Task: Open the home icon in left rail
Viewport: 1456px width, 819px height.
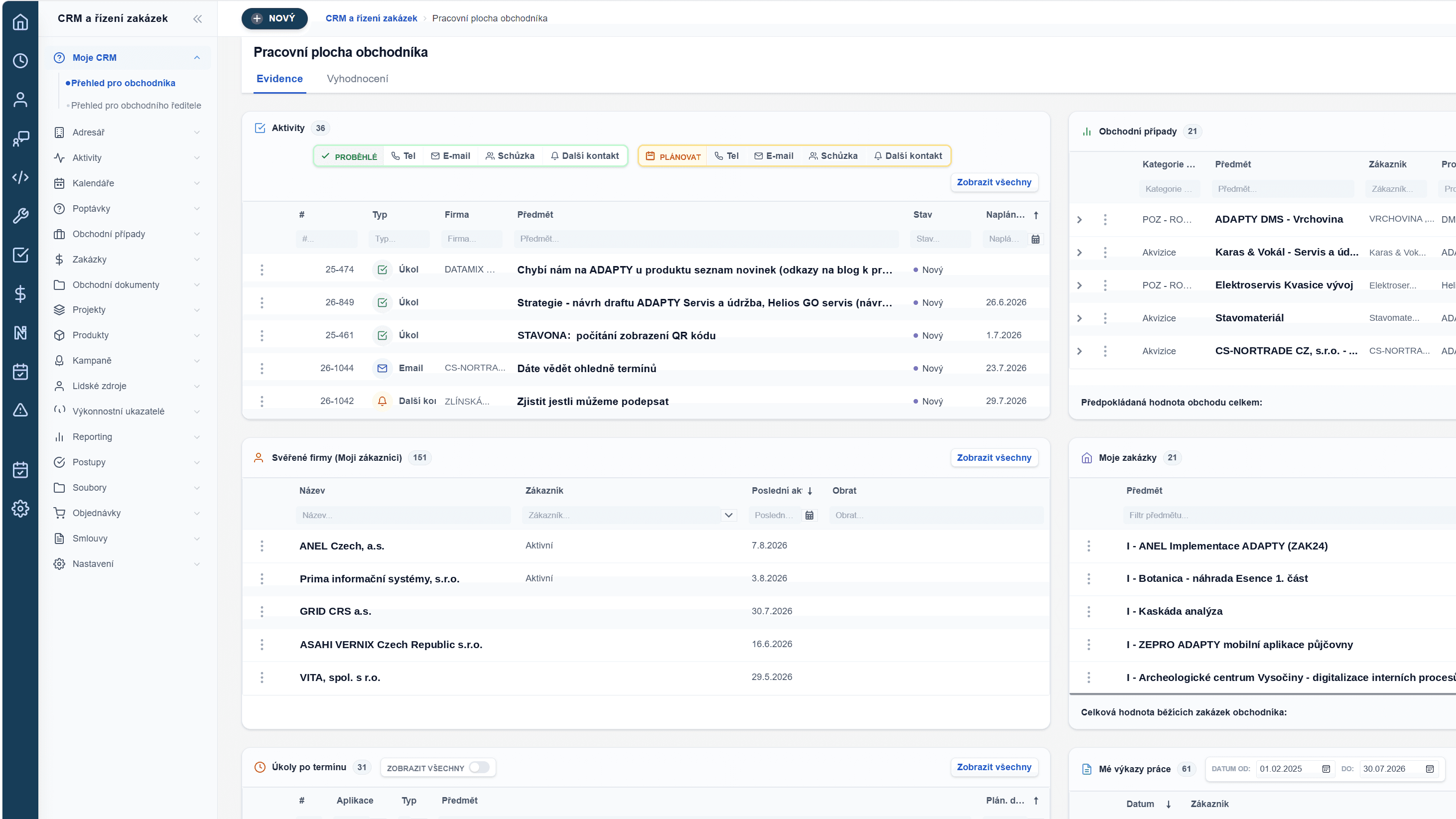Action: click(x=20, y=22)
